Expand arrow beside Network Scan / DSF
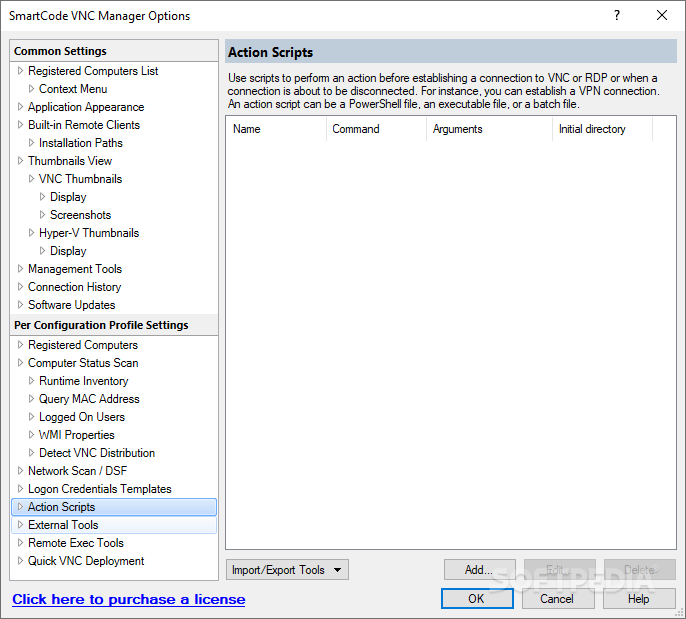This screenshot has width=686, height=619. click(x=20, y=470)
